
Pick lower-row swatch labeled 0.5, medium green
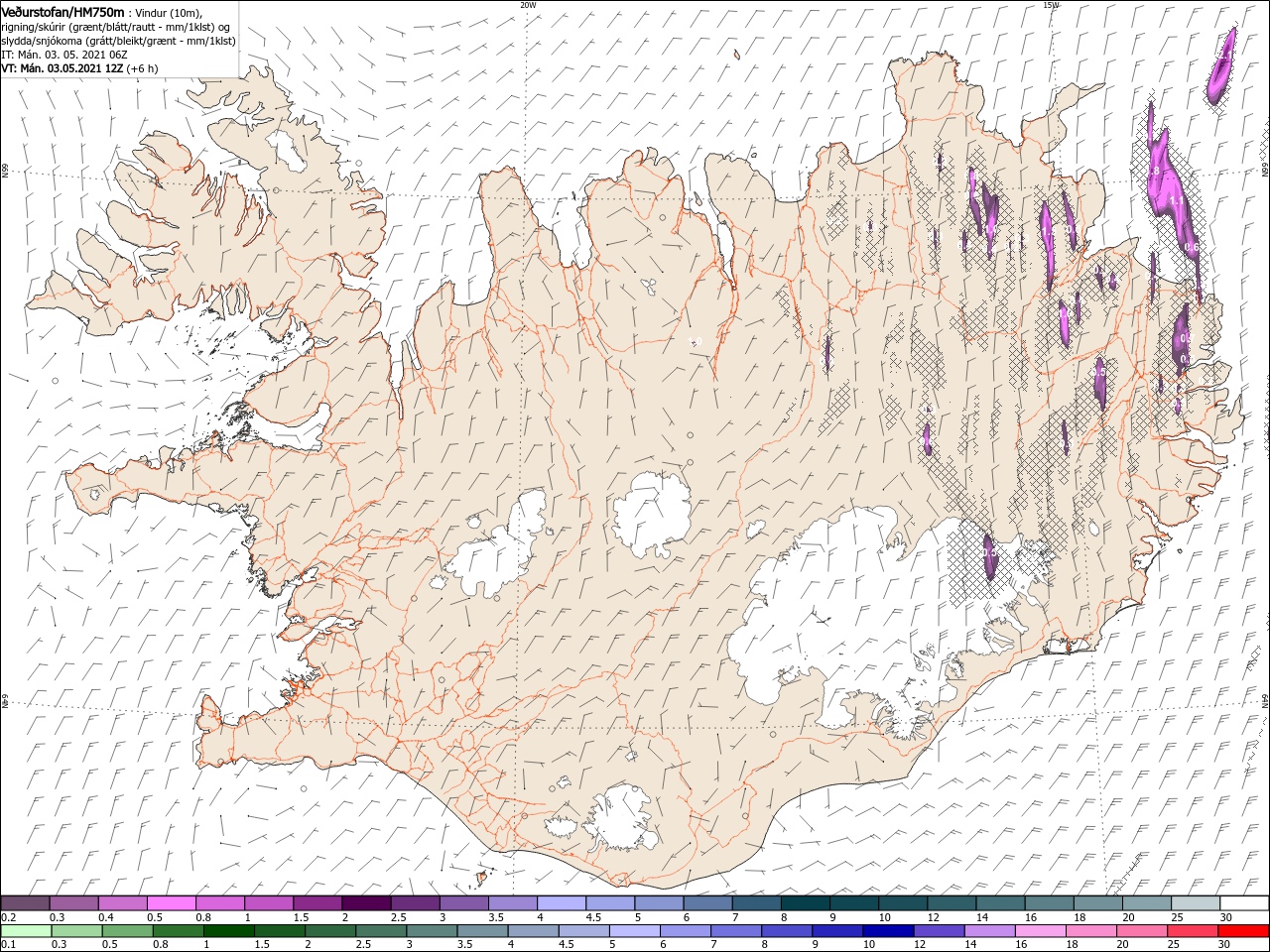pyautogui.click(x=127, y=931)
